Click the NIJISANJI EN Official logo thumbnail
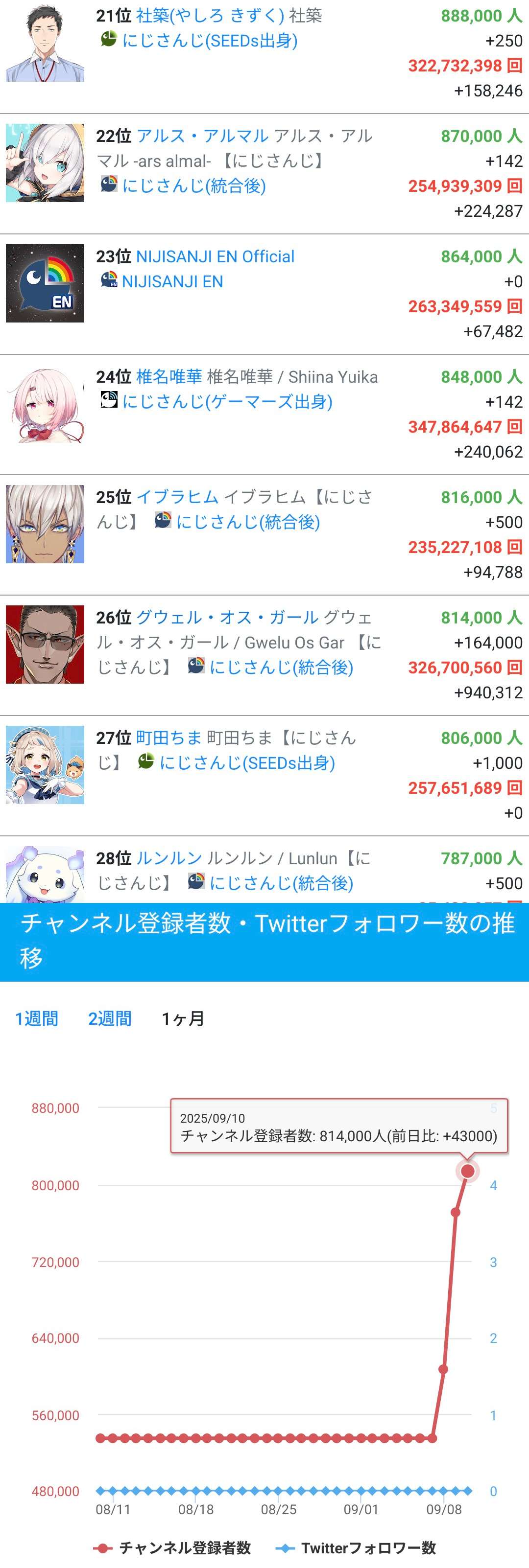This screenshot has width=529, height=1568. coord(45,283)
